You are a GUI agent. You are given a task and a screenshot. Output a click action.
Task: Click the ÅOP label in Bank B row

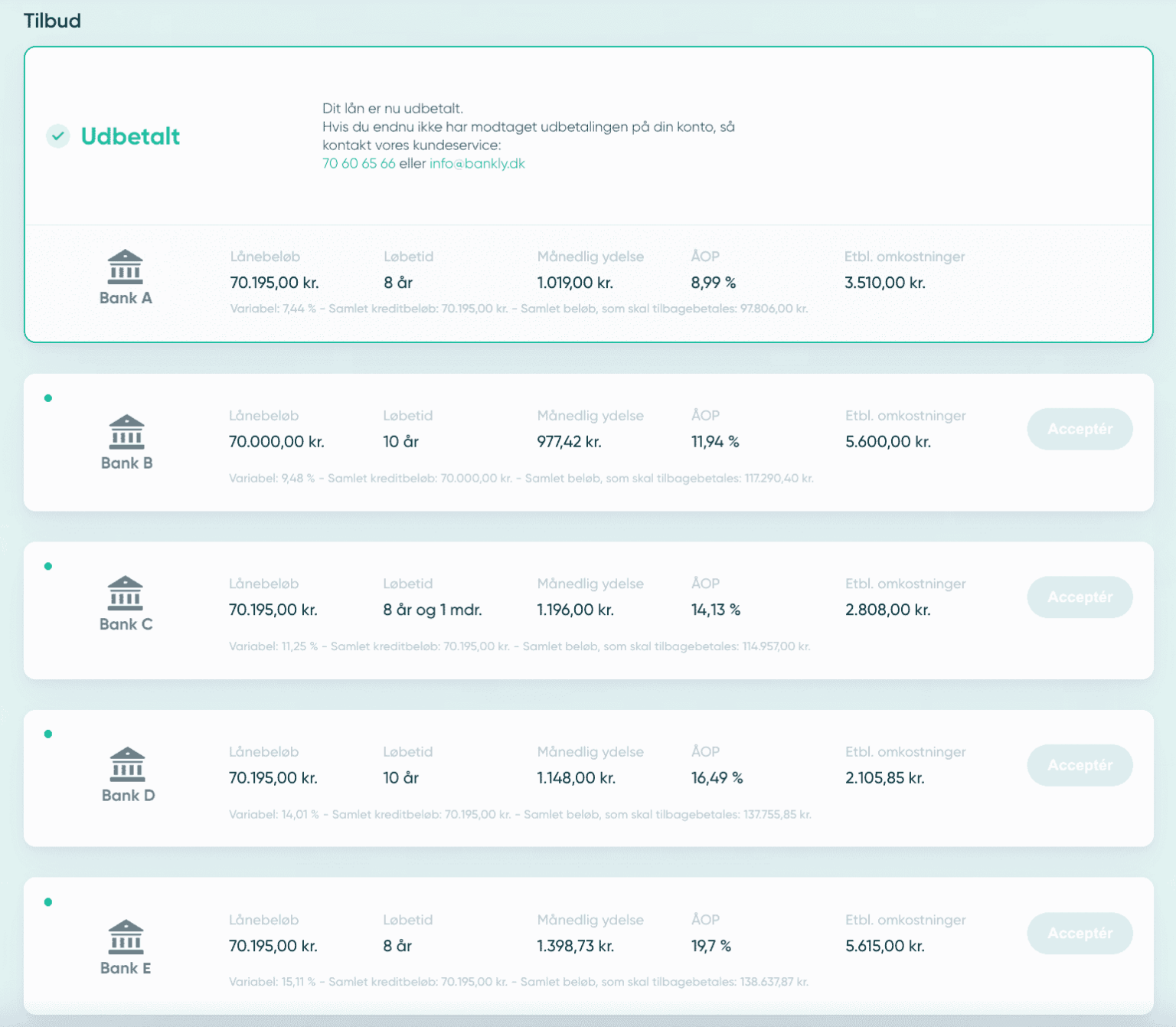click(705, 415)
